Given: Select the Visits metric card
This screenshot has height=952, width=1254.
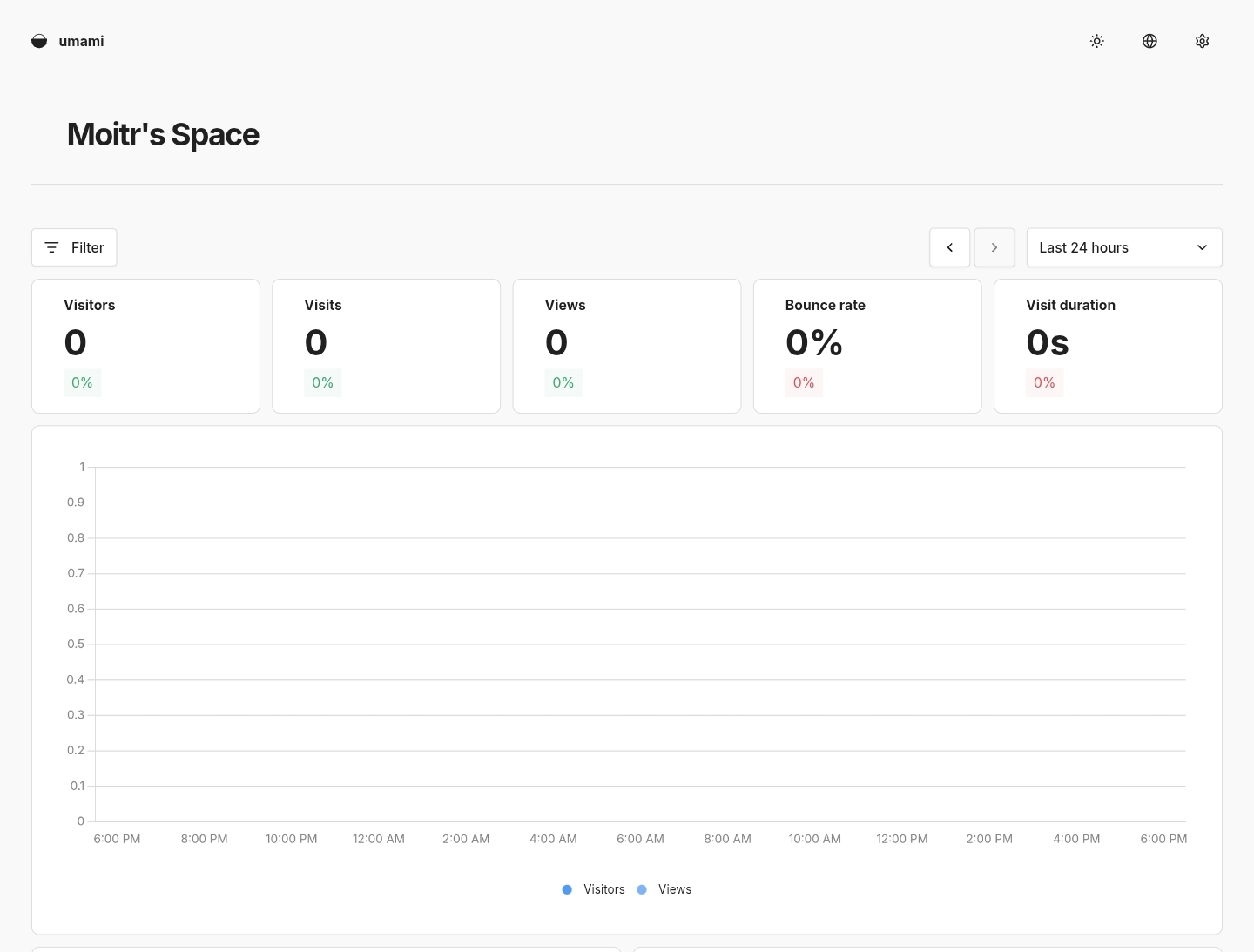Looking at the screenshot, I should coord(386,346).
